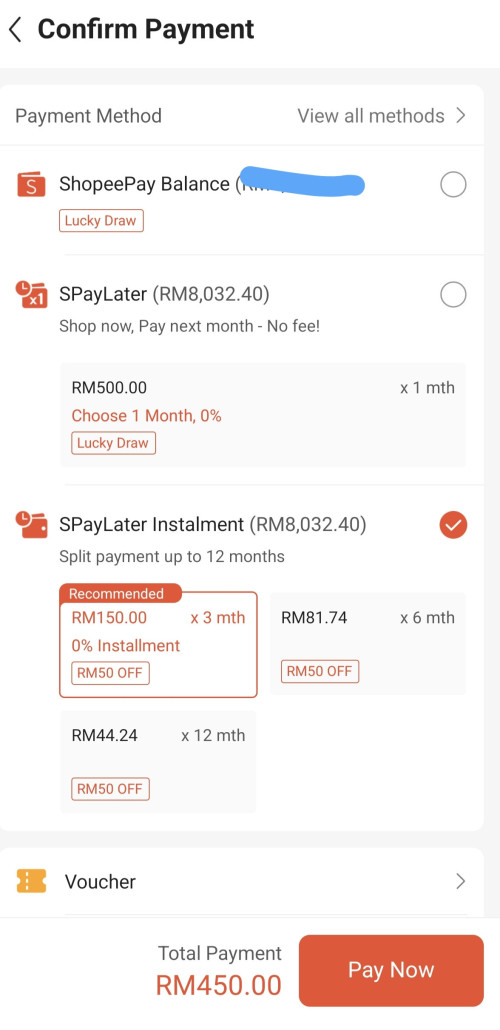
Task: Click the Pay Now button
Action: (x=391, y=970)
